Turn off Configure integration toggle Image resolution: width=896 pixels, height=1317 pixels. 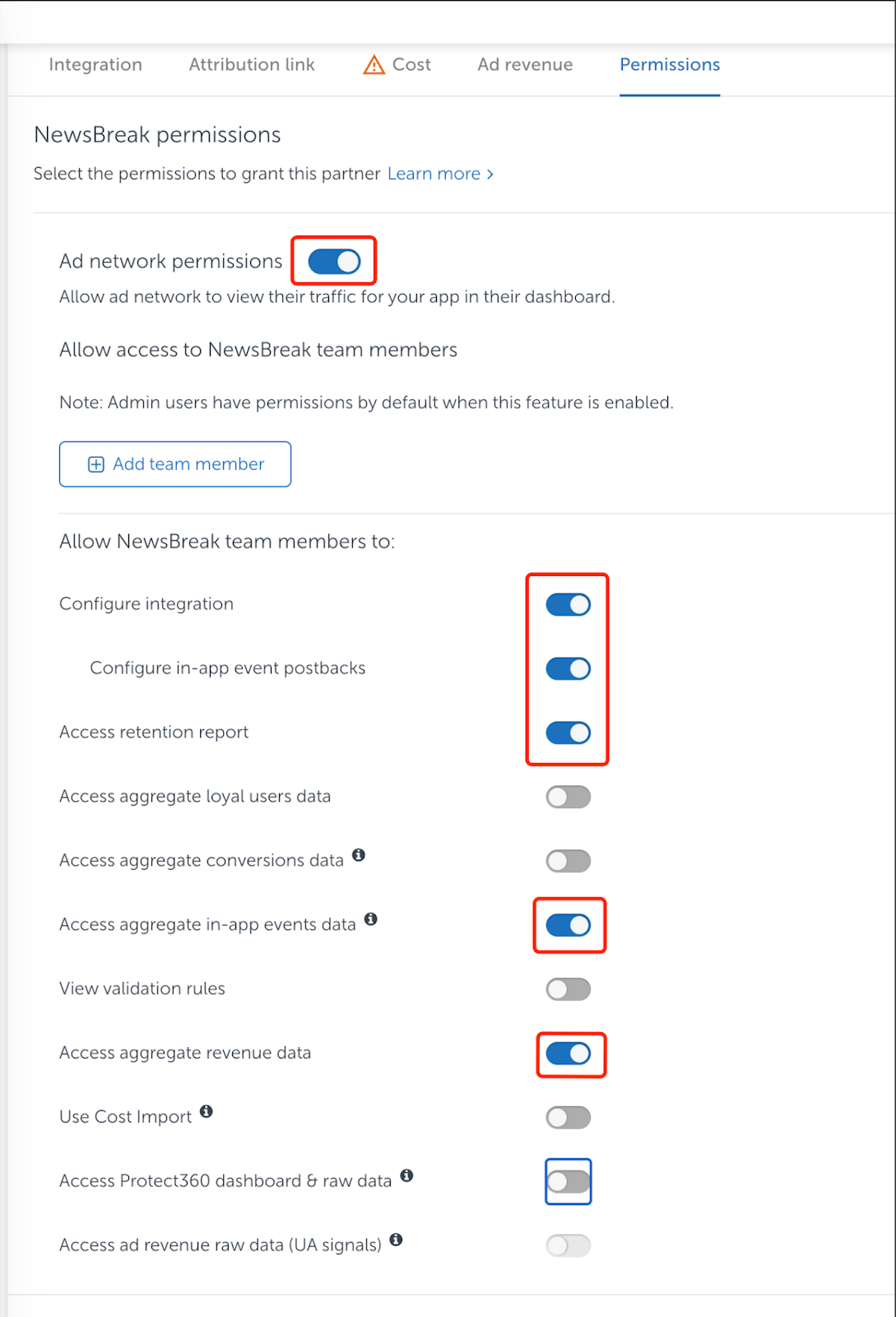point(568,605)
